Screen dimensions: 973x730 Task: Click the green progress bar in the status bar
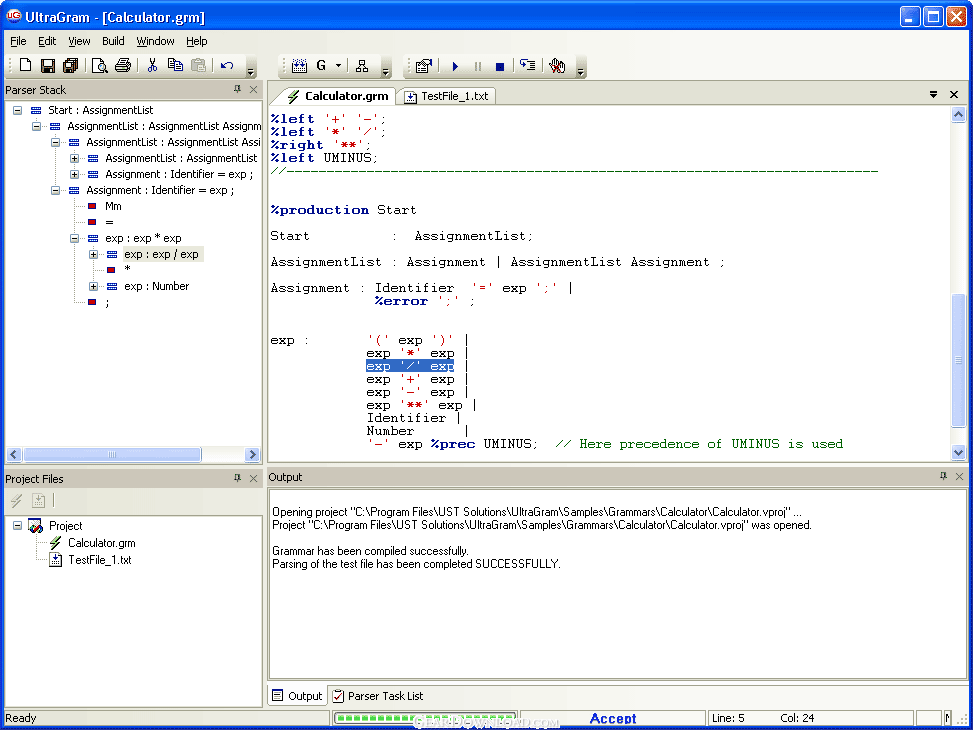point(424,718)
